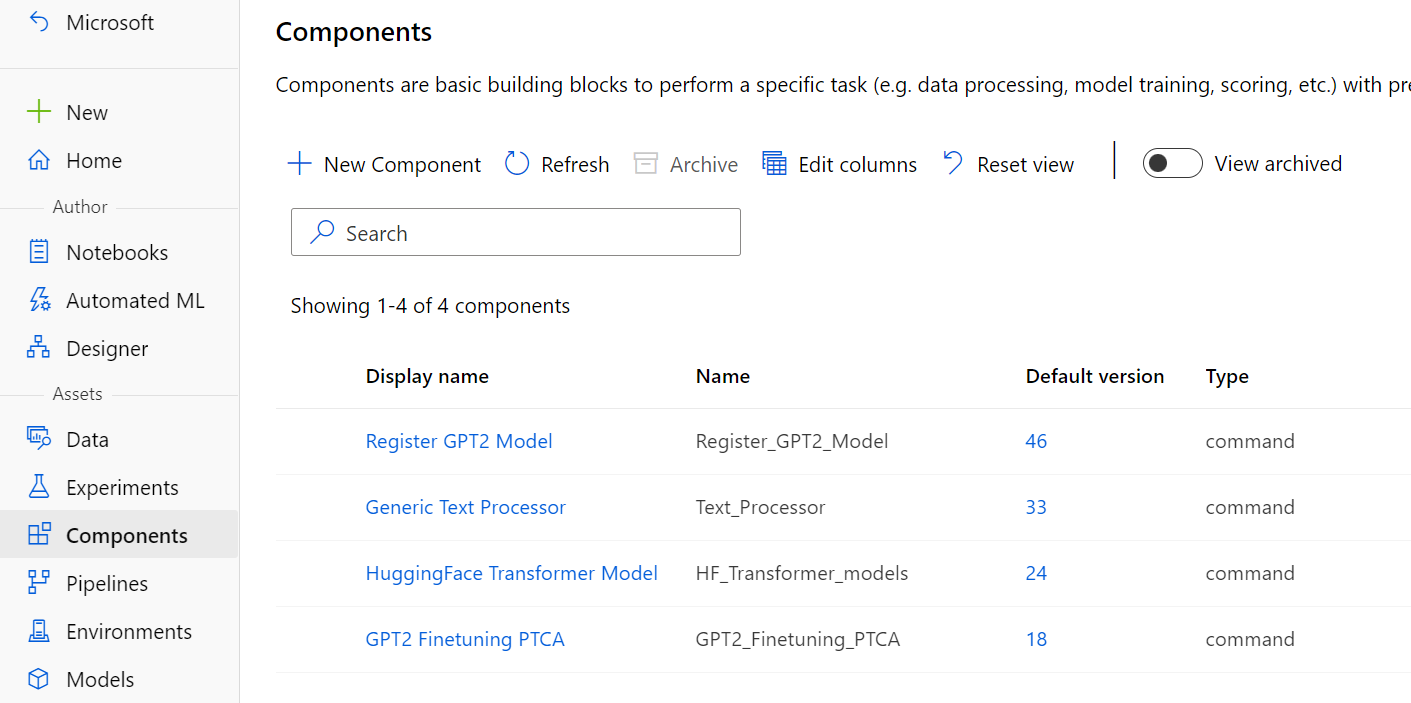Click command type in Text Processor row
Viewport: 1411px width, 703px height.
pyautogui.click(x=1250, y=507)
